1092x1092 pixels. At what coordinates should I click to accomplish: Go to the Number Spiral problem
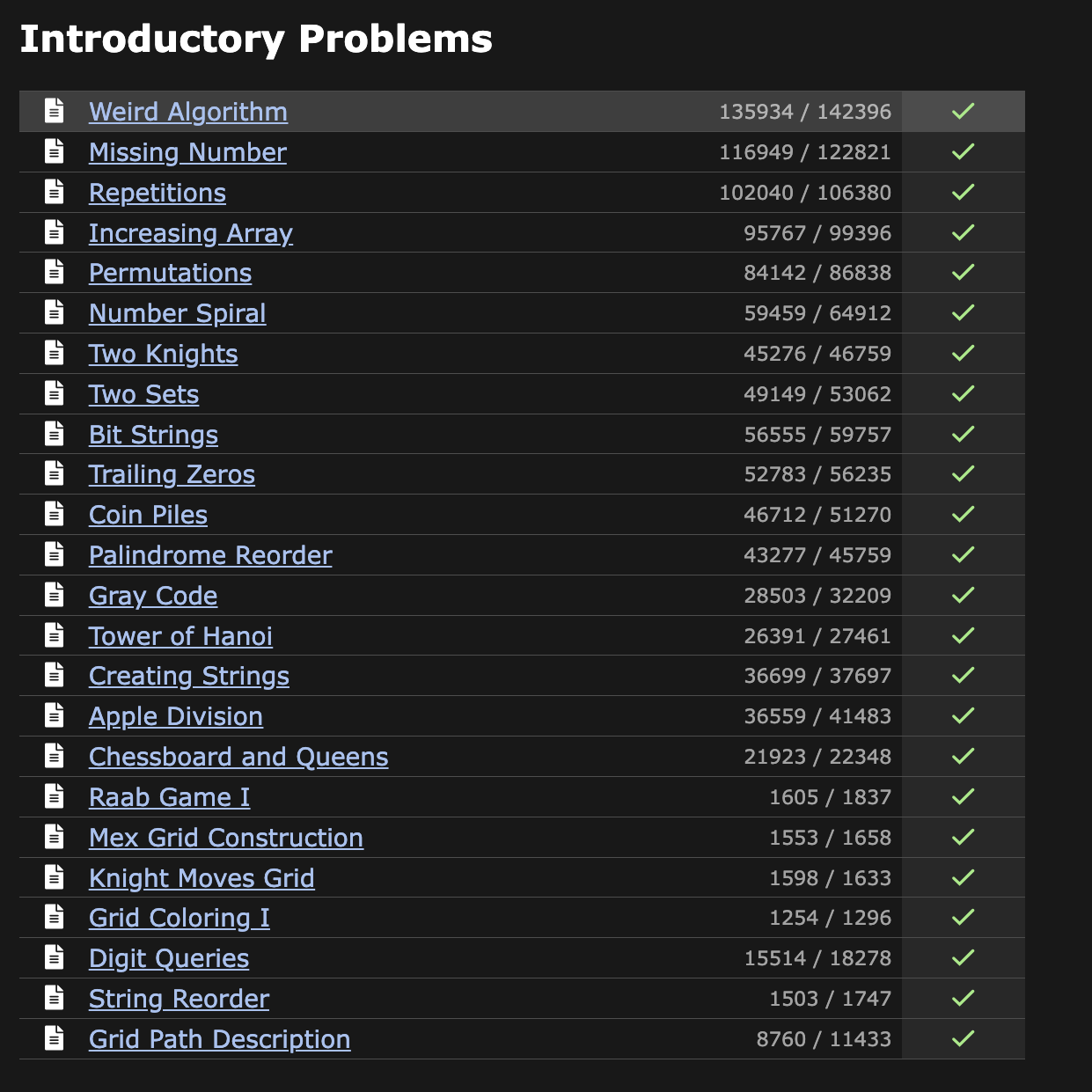pyautogui.click(x=177, y=313)
